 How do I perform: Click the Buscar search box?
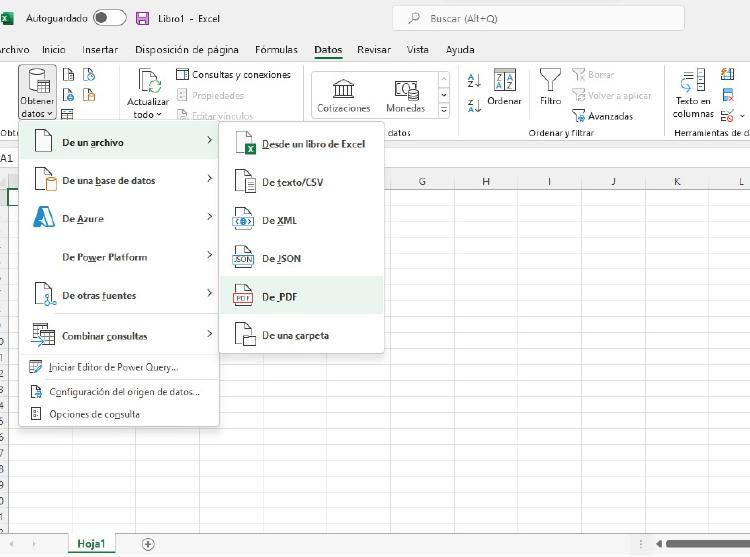coord(539,18)
